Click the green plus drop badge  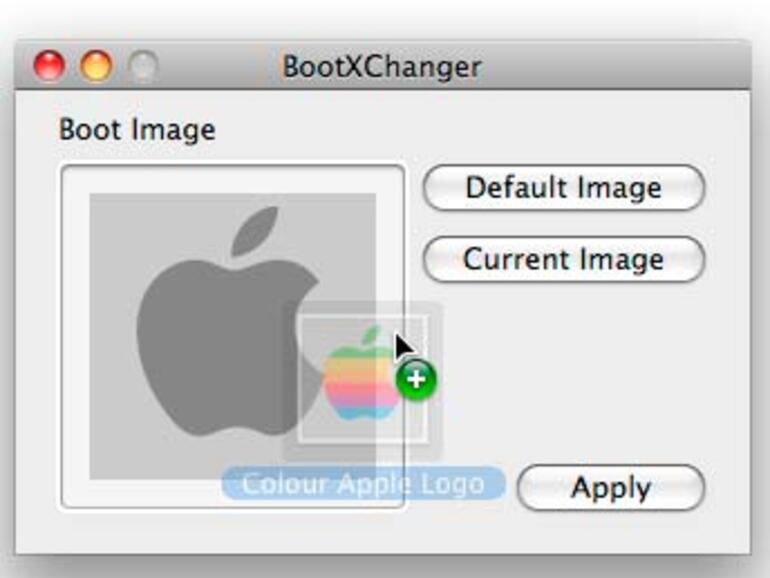(416, 380)
